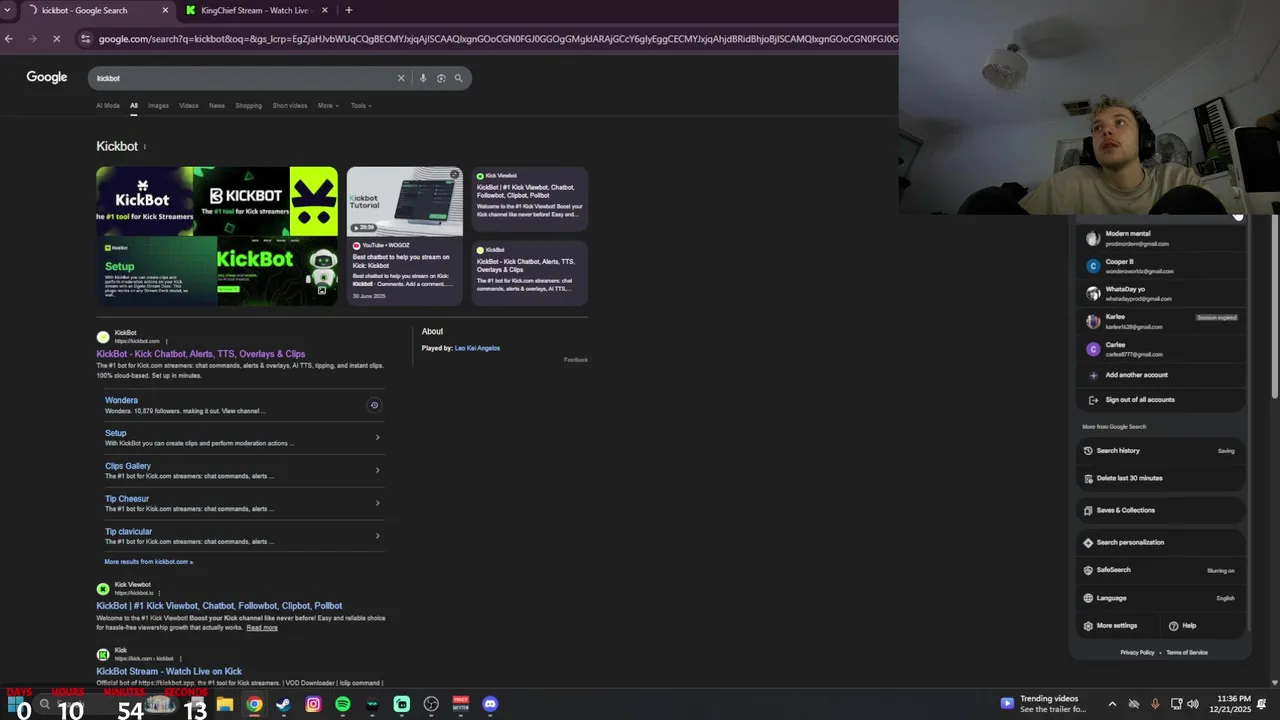Clear the search box with X icon

(401, 78)
